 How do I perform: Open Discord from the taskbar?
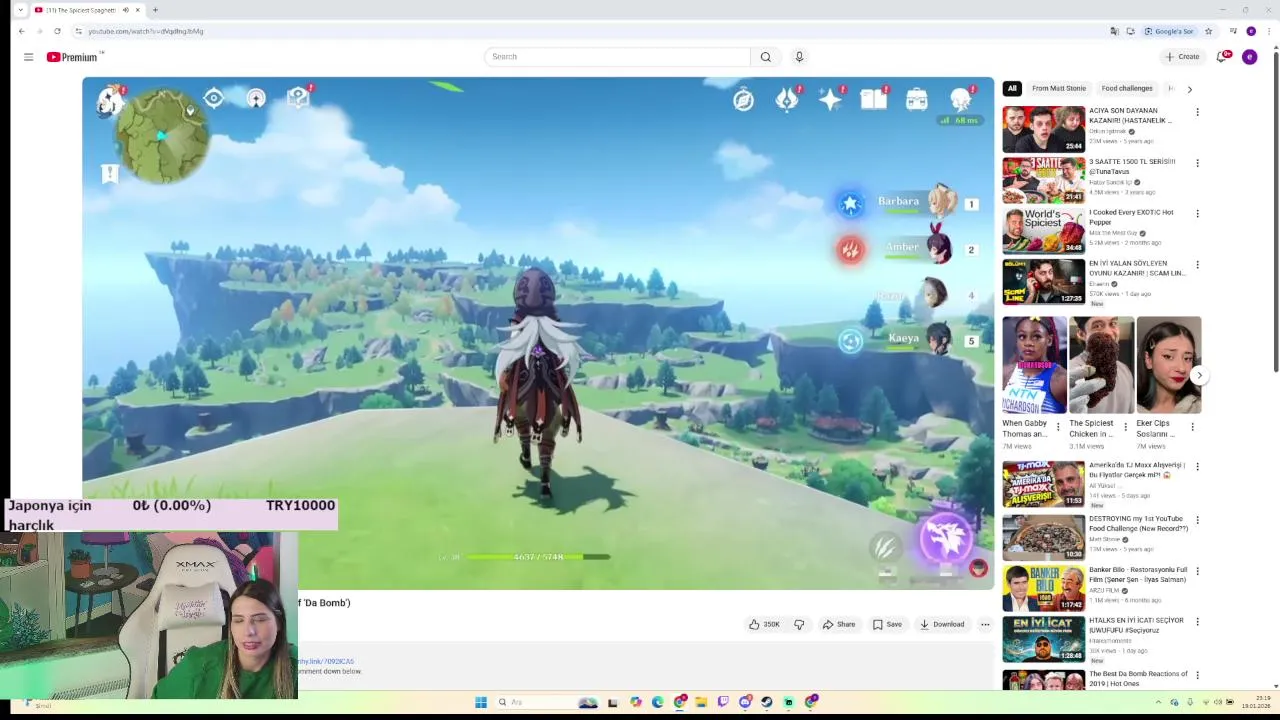coord(745,702)
